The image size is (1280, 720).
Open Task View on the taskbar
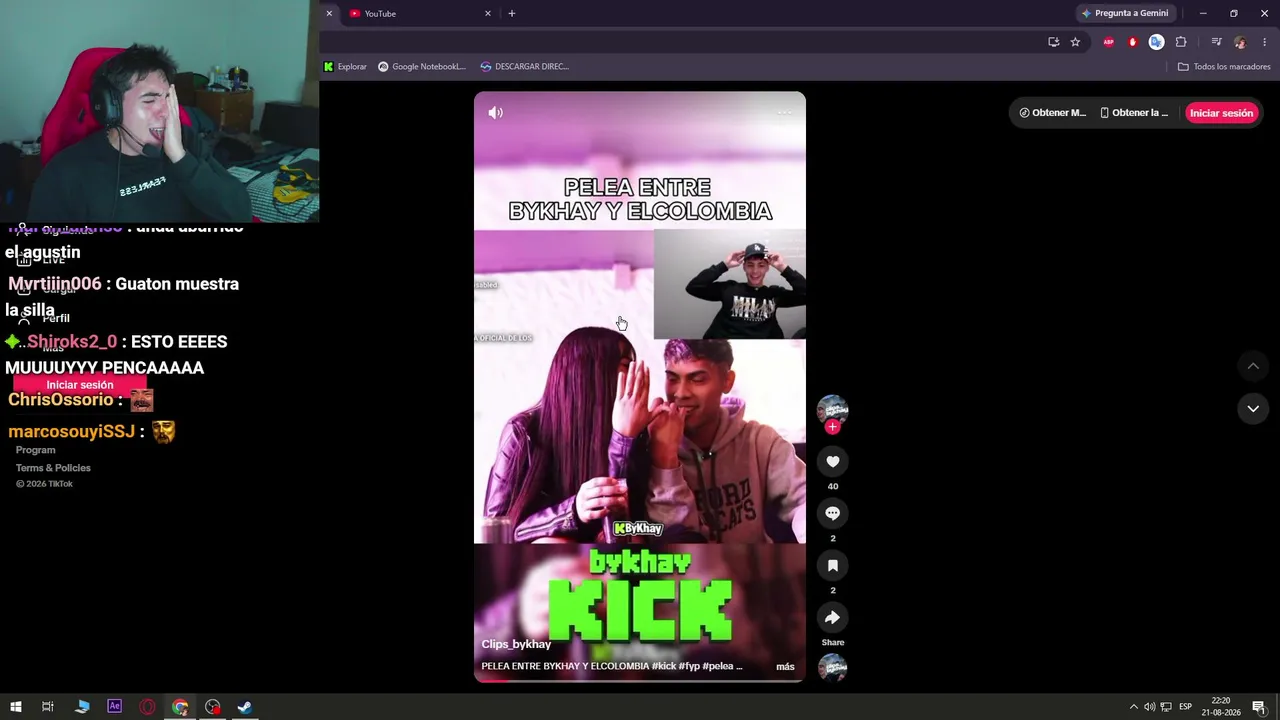click(x=47, y=707)
